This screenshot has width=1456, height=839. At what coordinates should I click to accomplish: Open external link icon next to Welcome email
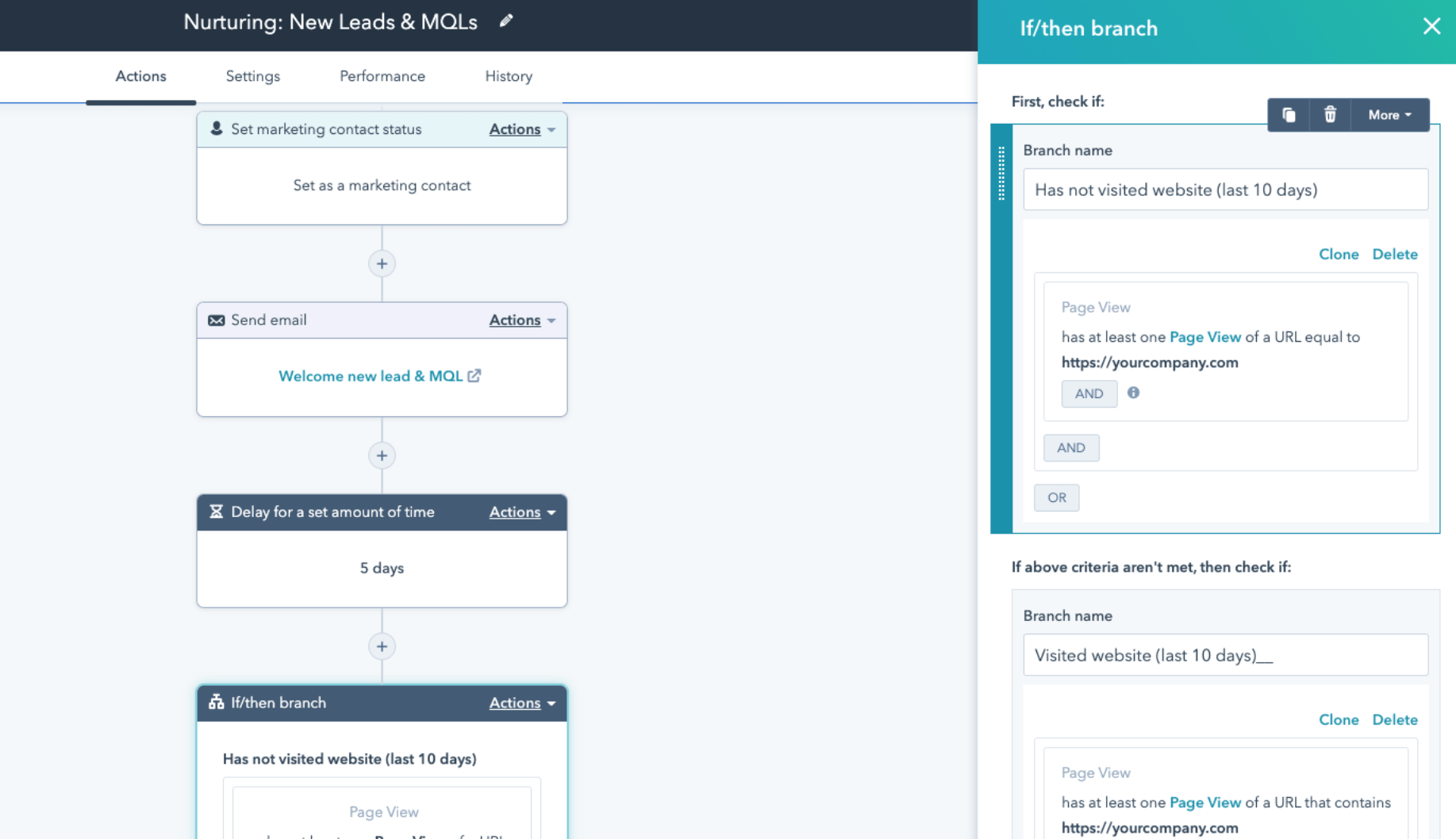474,376
